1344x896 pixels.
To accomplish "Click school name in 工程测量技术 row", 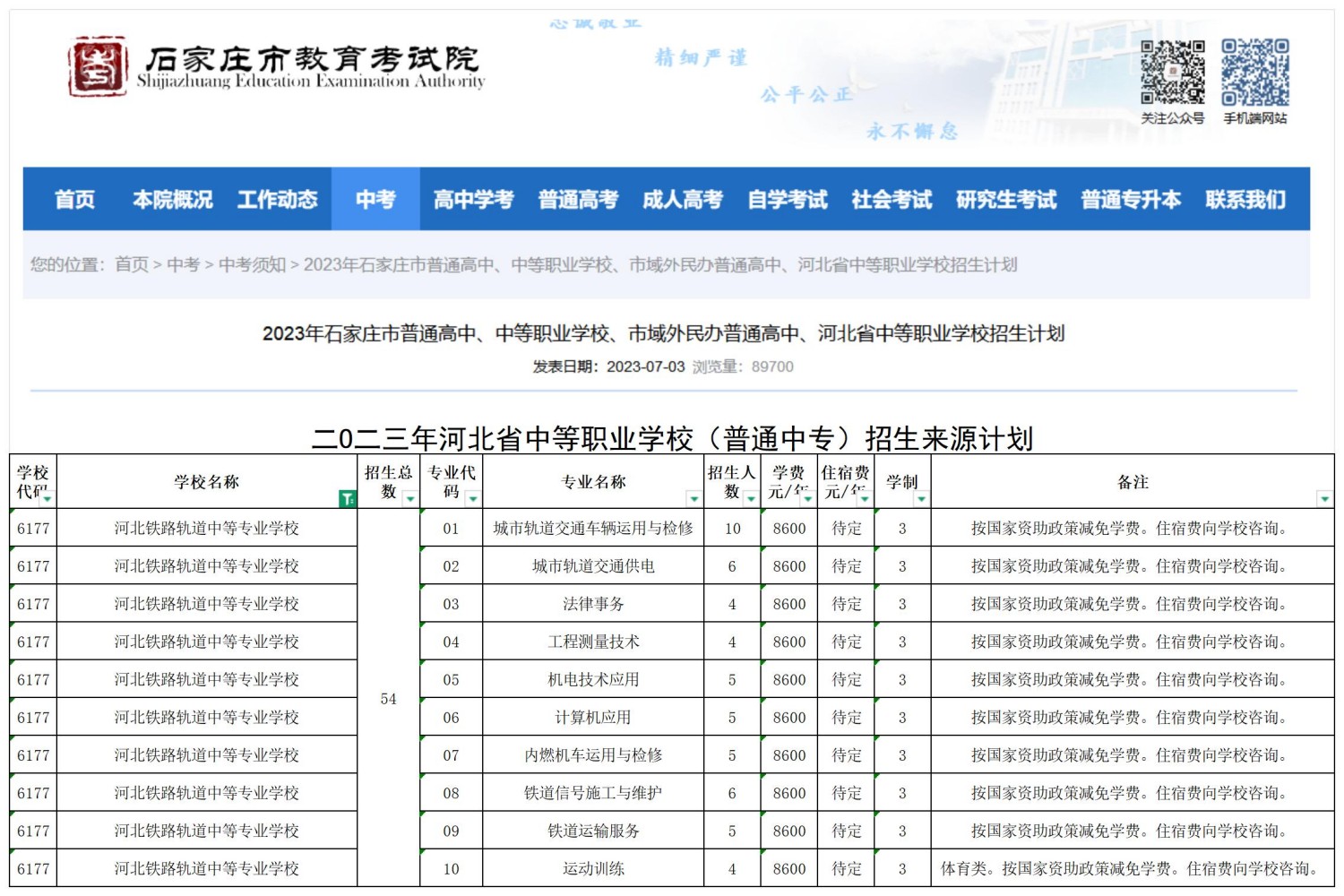I will (206, 642).
